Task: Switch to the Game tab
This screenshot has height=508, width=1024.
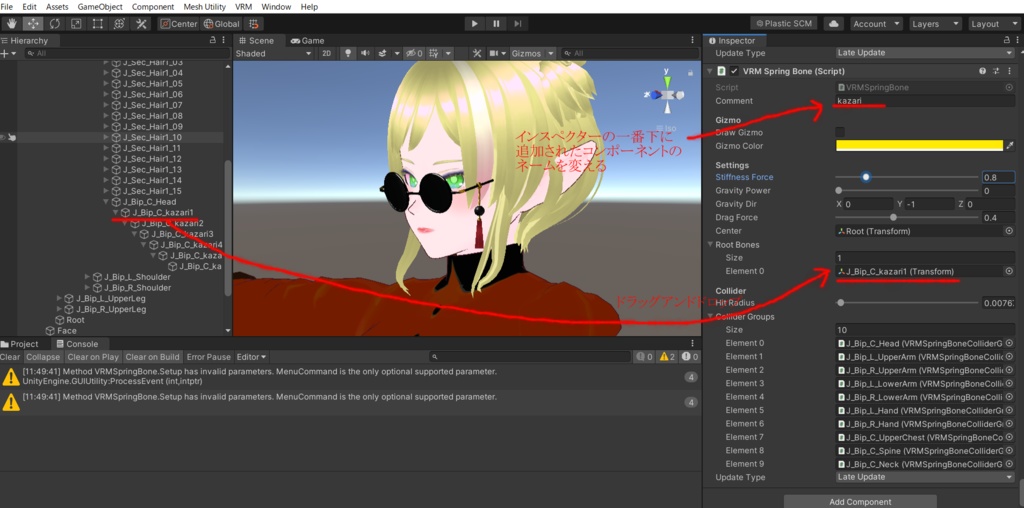Action: click(x=308, y=40)
